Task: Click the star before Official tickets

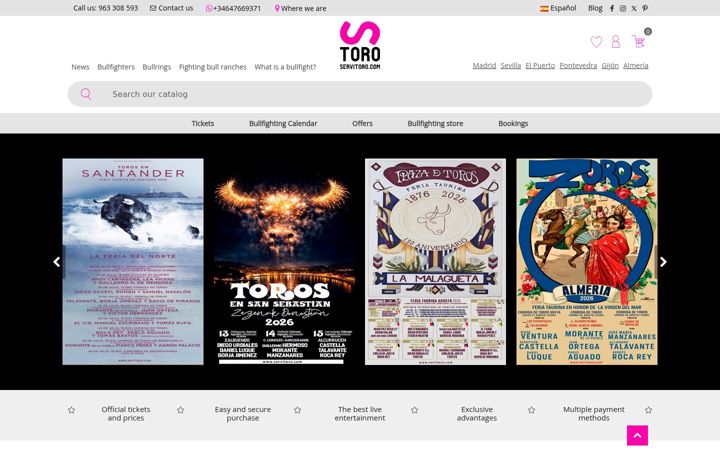Action: pos(71,410)
